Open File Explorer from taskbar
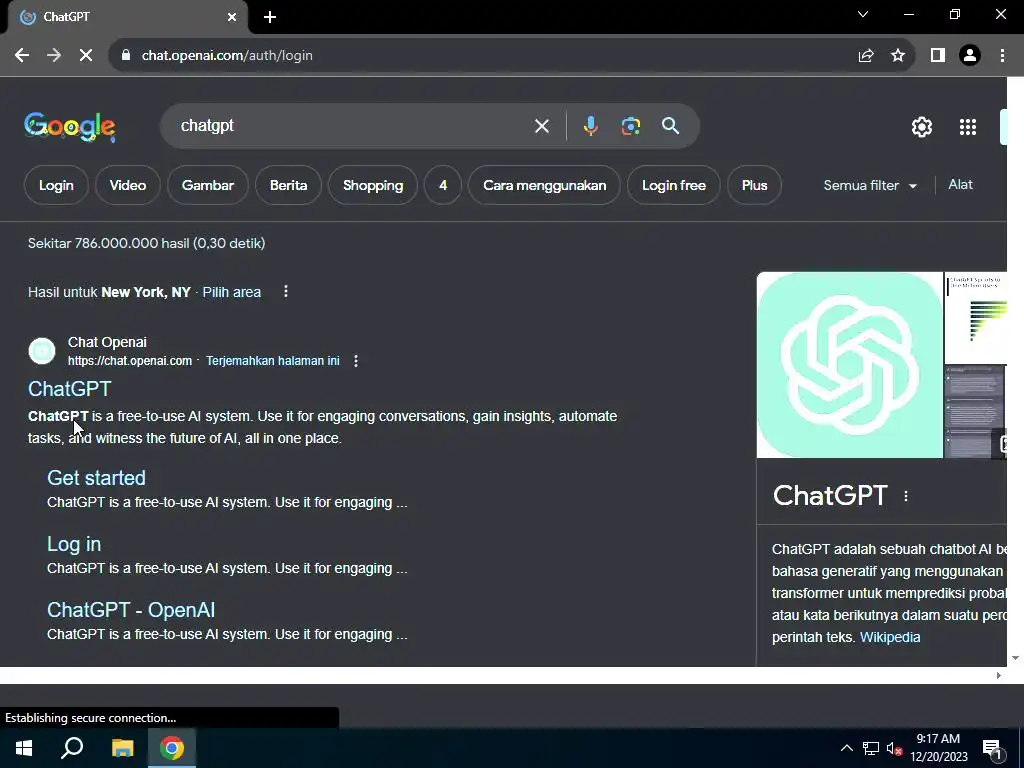Viewport: 1024px width, 768px height. pos(122,748)
